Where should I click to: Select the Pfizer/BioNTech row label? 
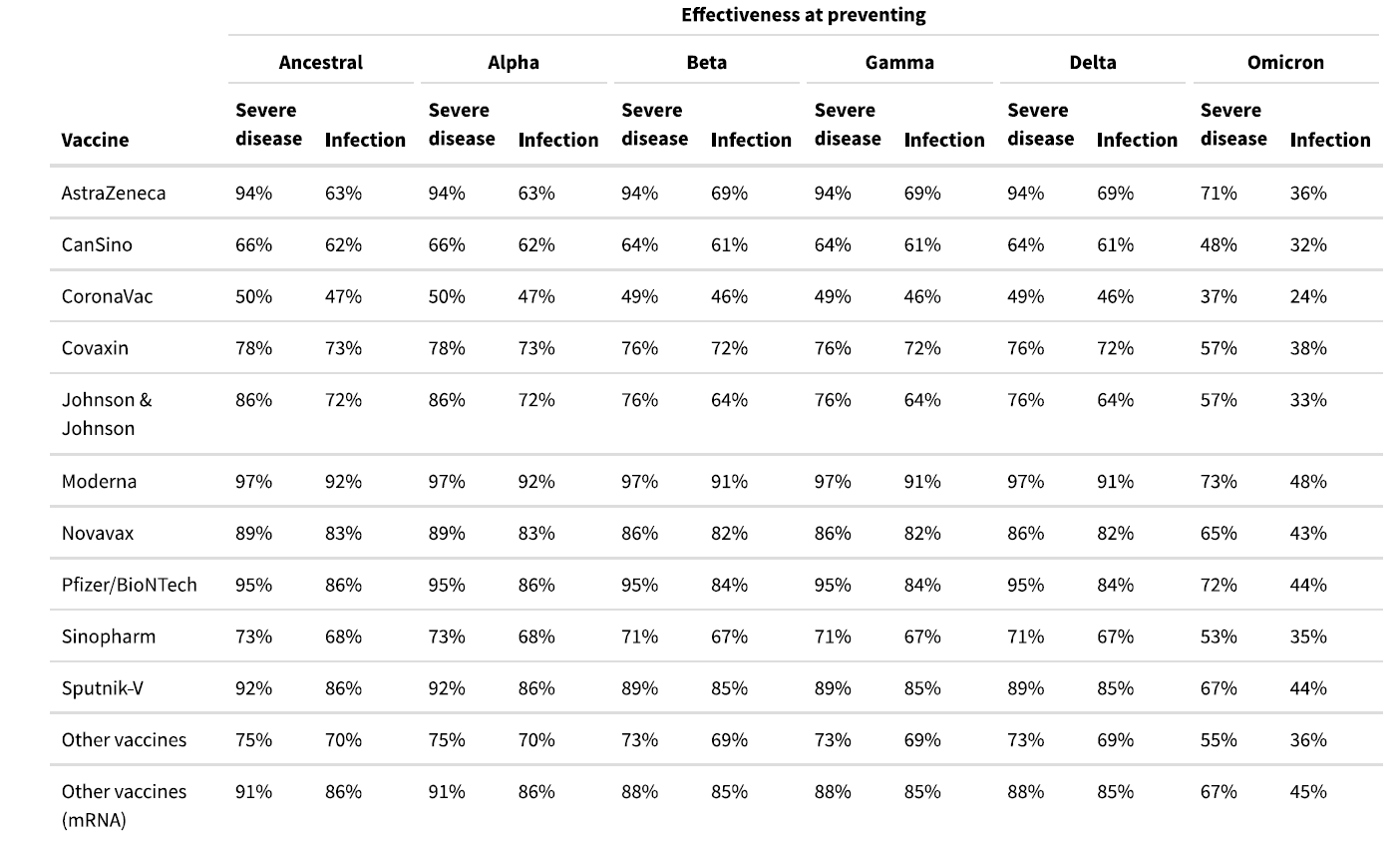coord(130,585)
